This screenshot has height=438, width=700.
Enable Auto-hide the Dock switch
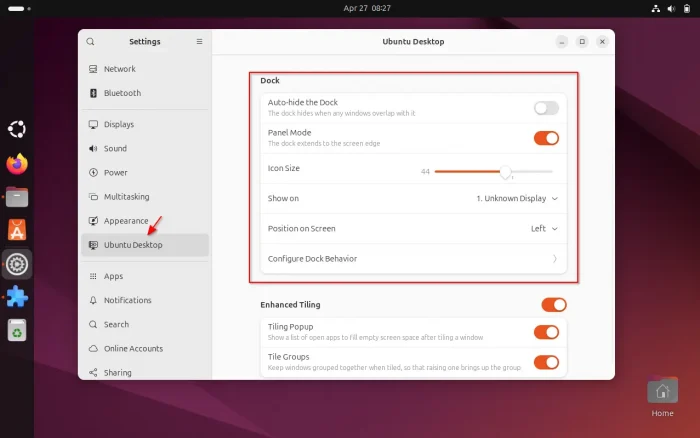point(546,108)
